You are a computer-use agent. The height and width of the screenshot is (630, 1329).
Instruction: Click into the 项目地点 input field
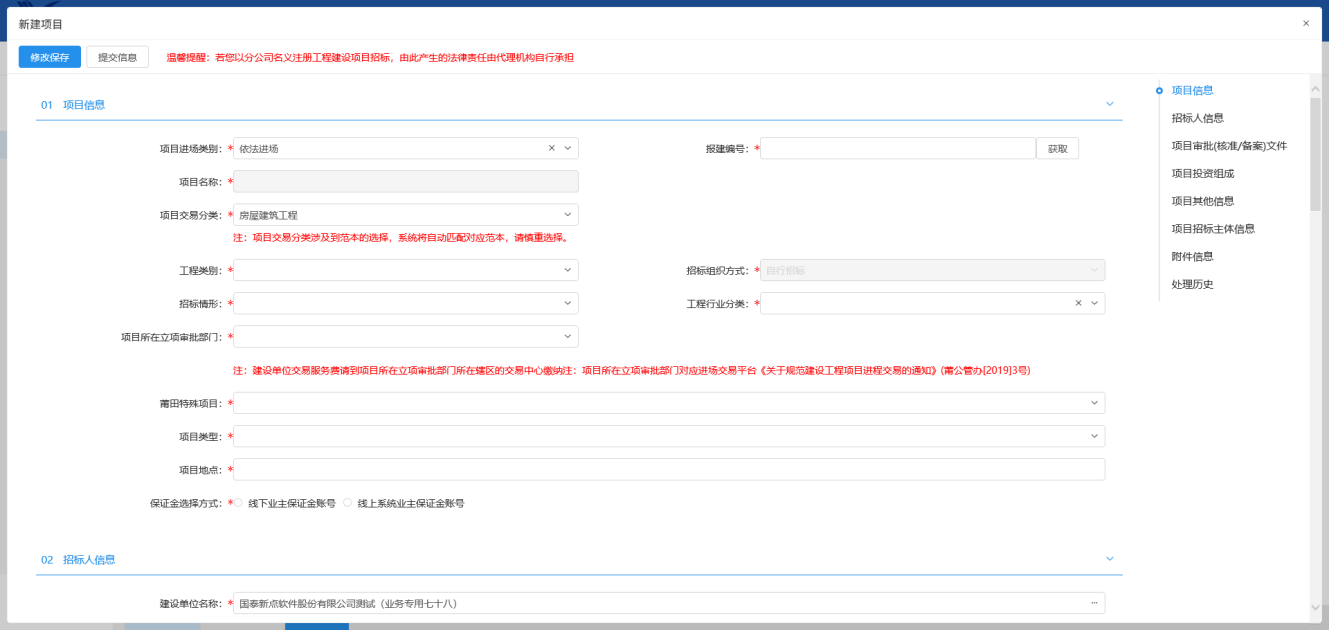(668, 469)
